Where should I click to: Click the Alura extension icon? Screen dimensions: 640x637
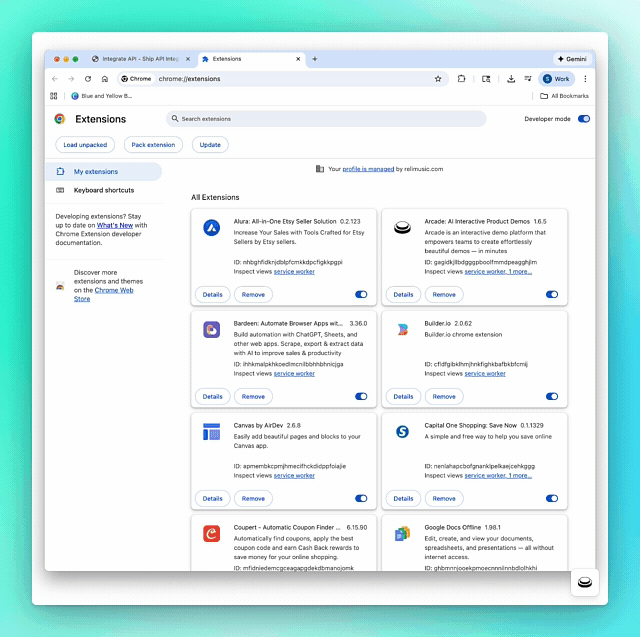coord(211,227)
